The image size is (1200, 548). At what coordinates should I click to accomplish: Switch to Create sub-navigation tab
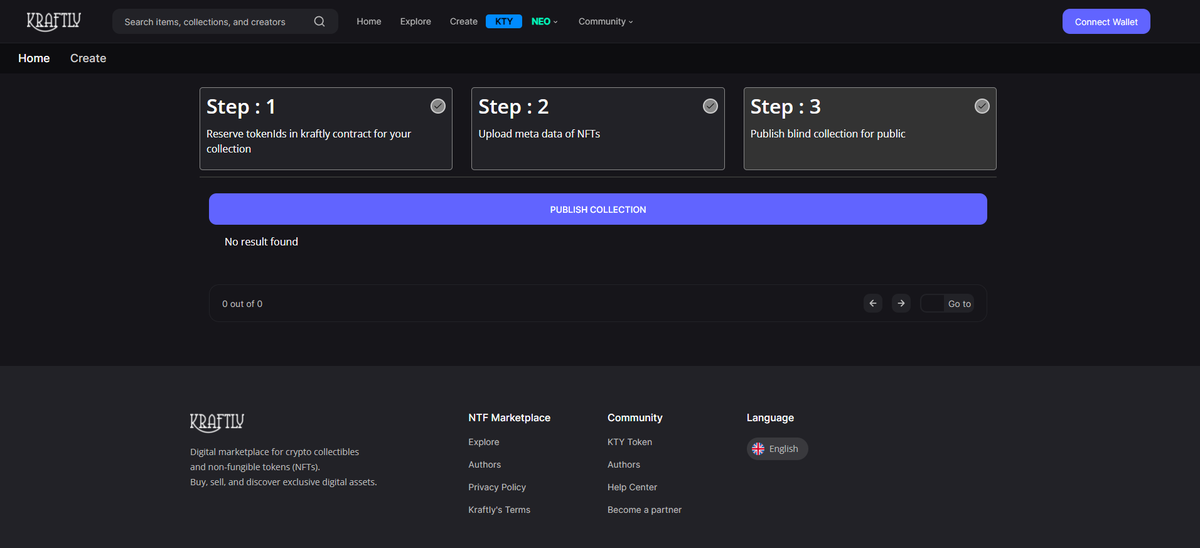click(88, 58)
